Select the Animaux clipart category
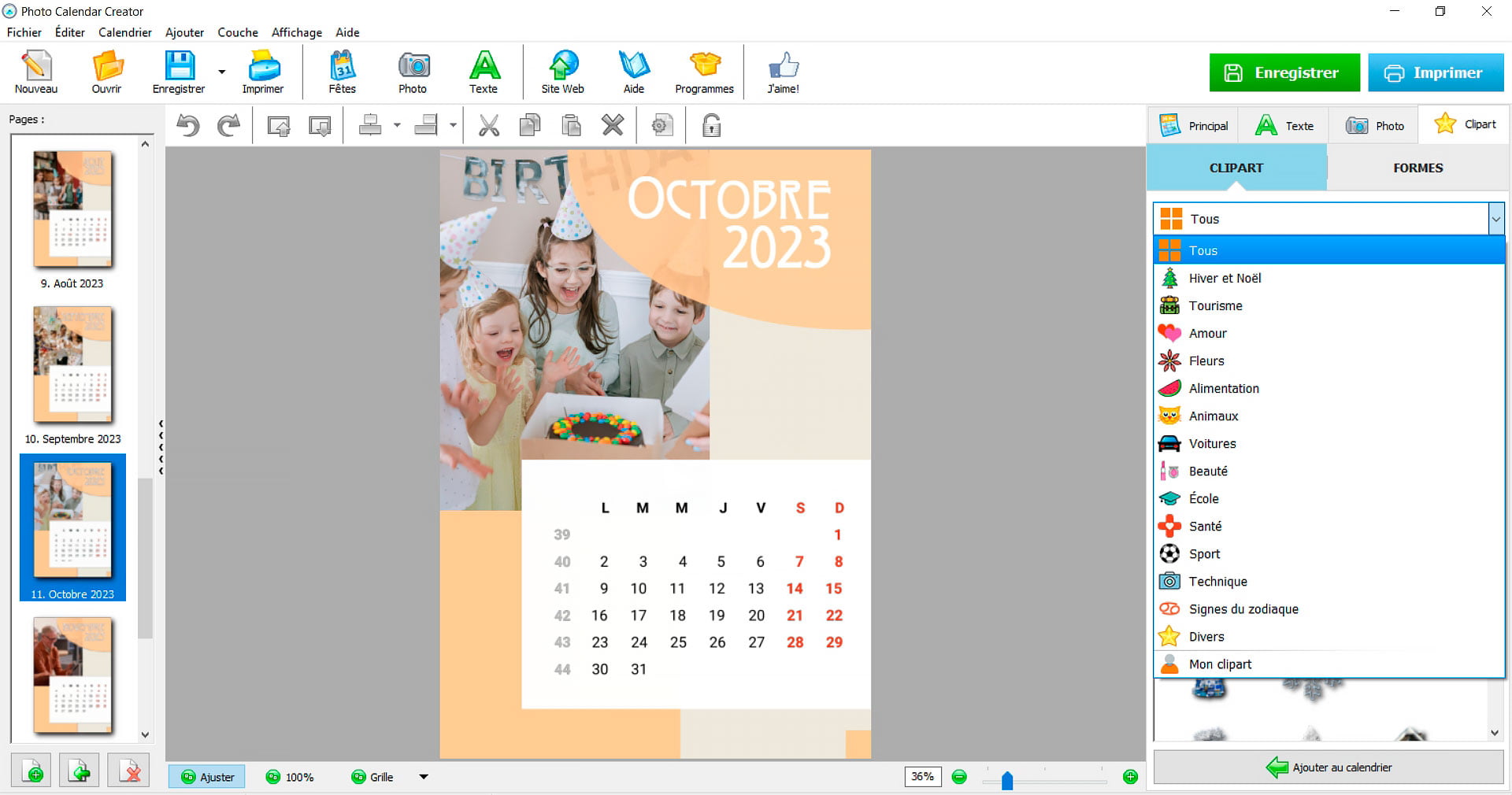Screen dimensions: 1512x795 click(x=1213, y=416)
